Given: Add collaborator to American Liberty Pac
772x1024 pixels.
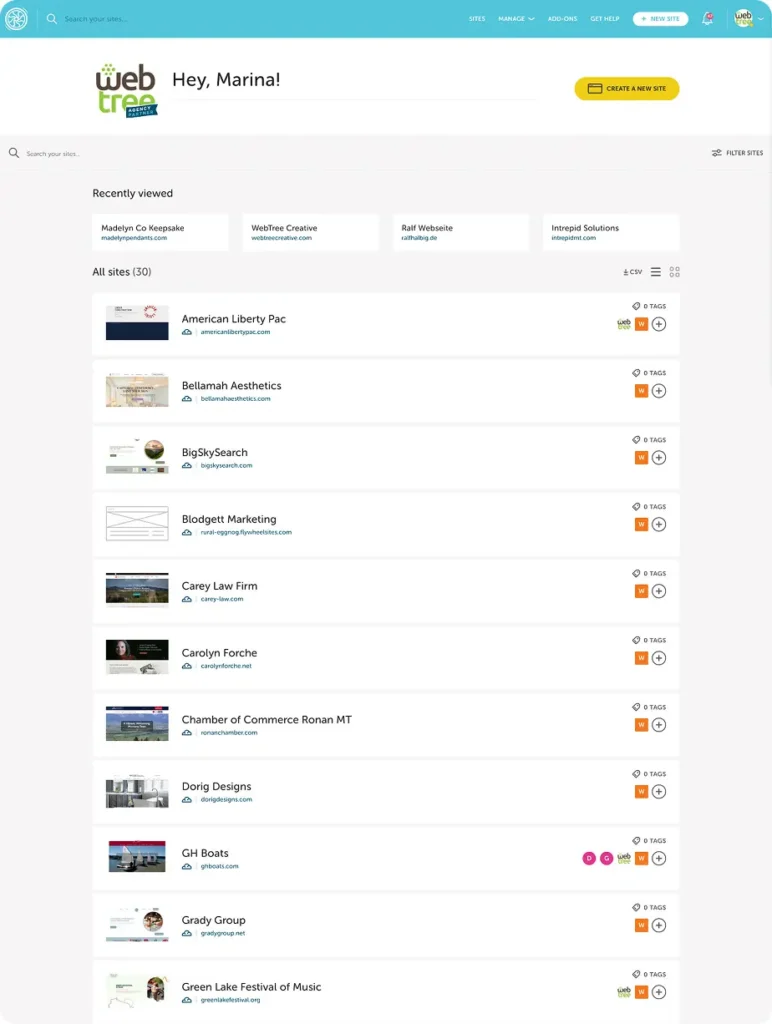Looking at the screenshot, I should (659, 324).
